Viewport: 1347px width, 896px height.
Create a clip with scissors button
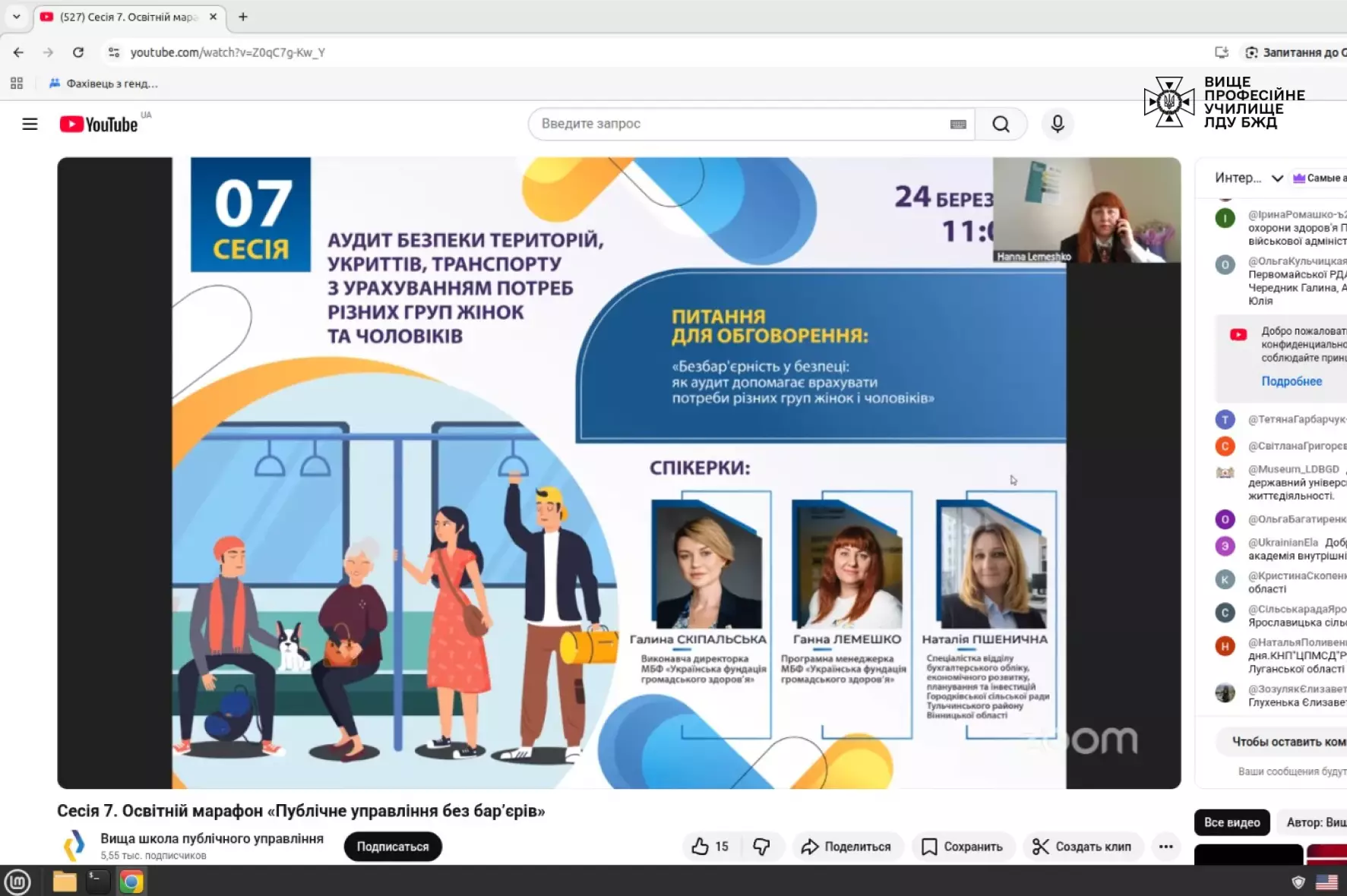pos(1082,846)
